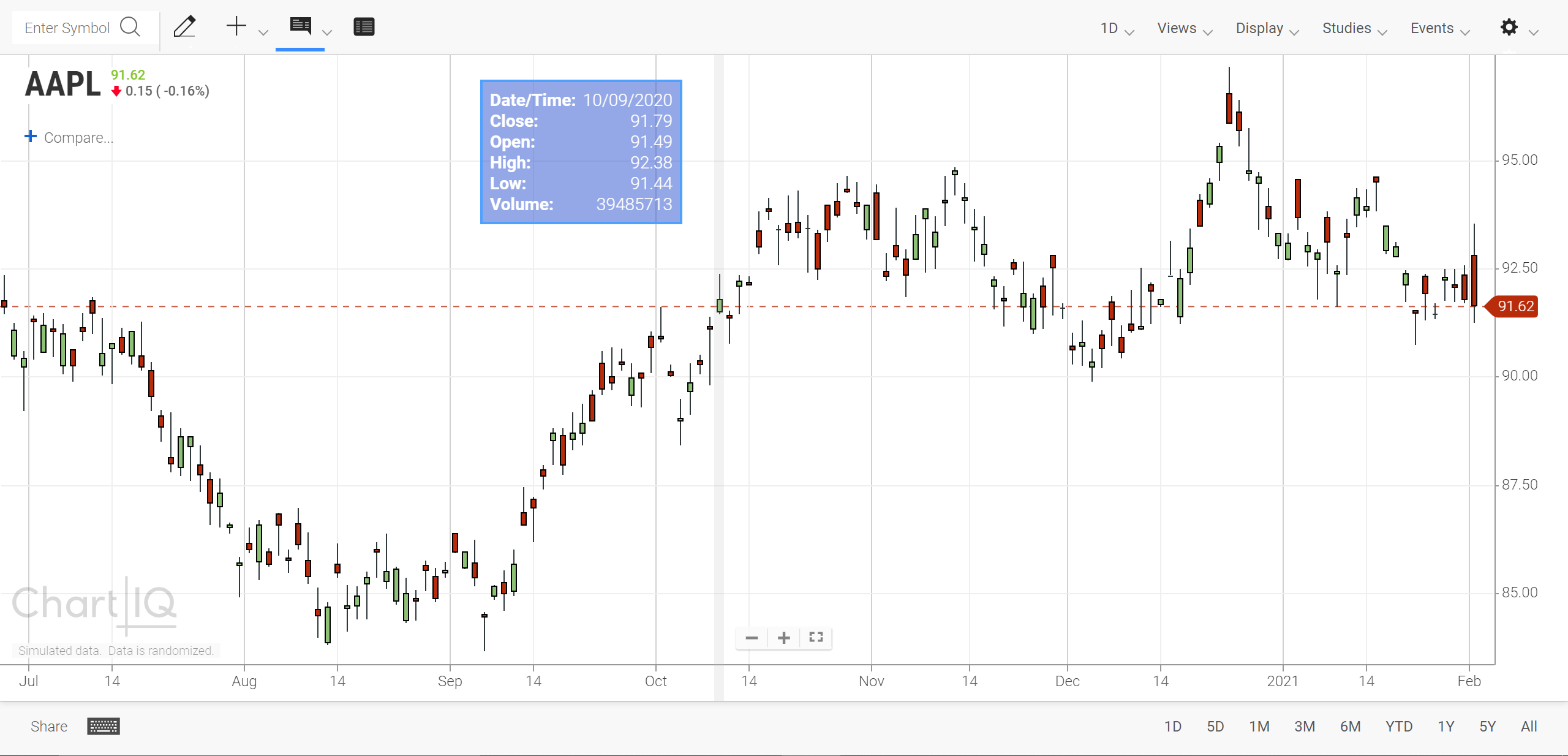1568x756 pixels.
Task: Click the 85.00 price axis label
Action: 1520,592
